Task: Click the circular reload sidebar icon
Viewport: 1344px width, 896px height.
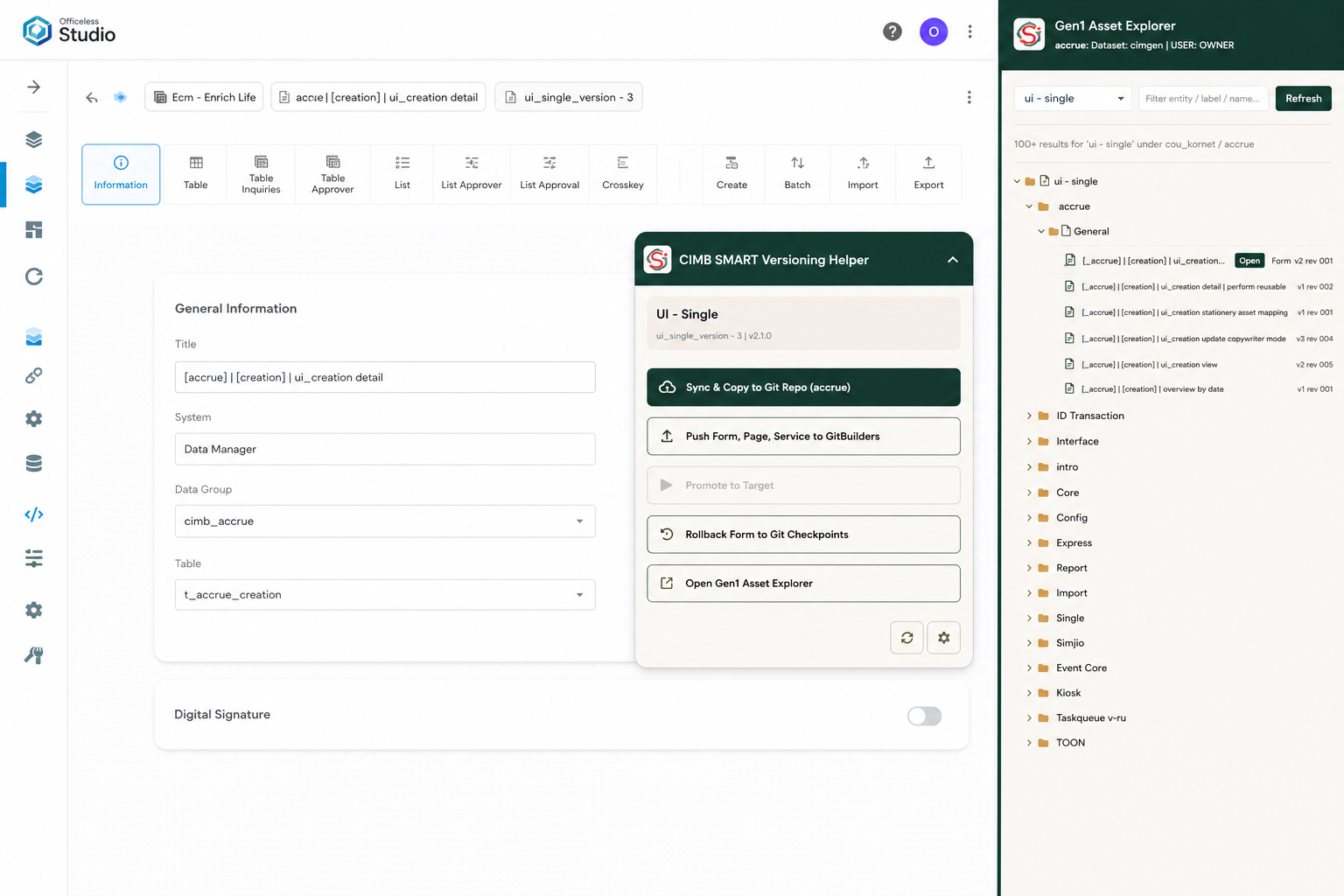Action: [33, 276]
